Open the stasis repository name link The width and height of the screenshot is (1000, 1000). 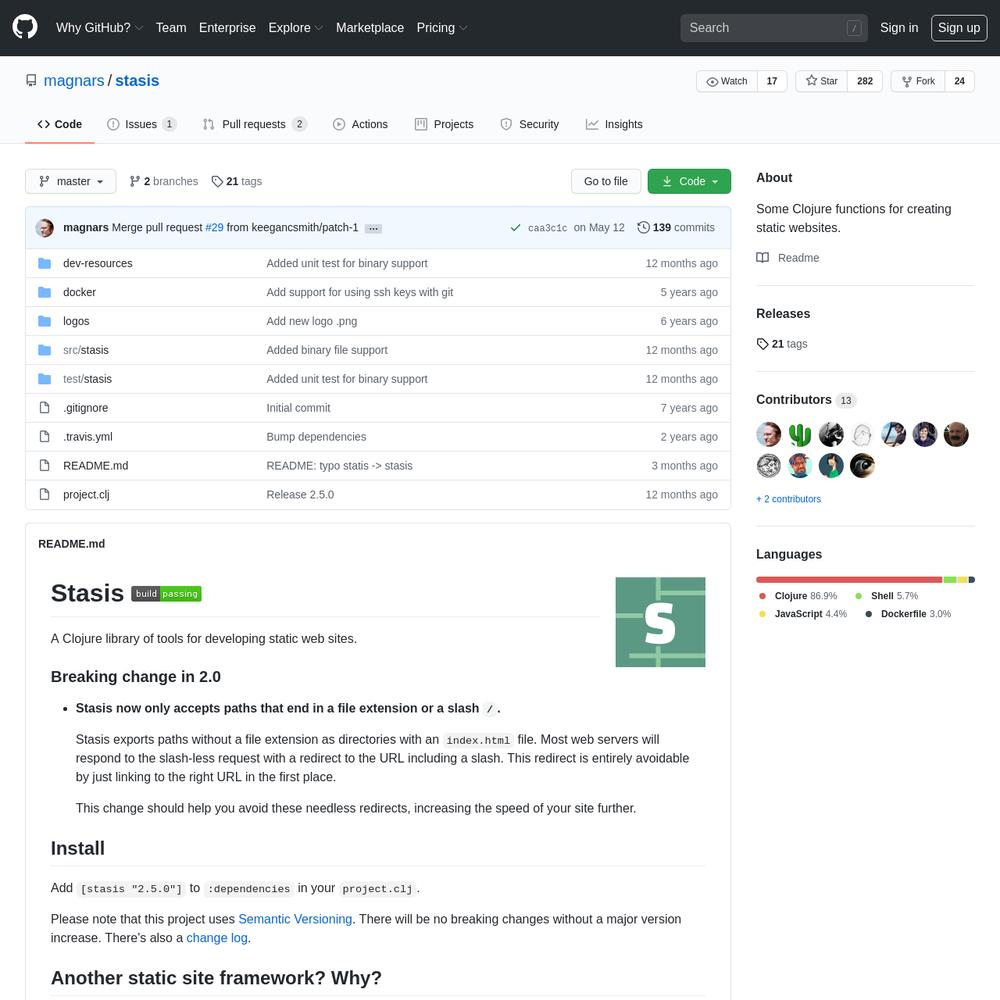pyautogui.click(x=137, y=80)
